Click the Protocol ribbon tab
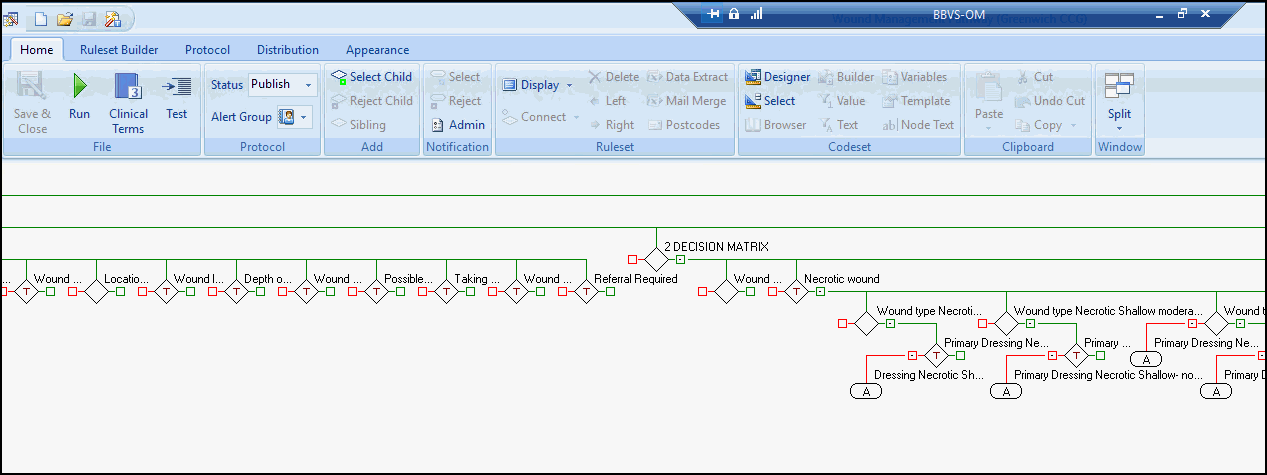 207,50
